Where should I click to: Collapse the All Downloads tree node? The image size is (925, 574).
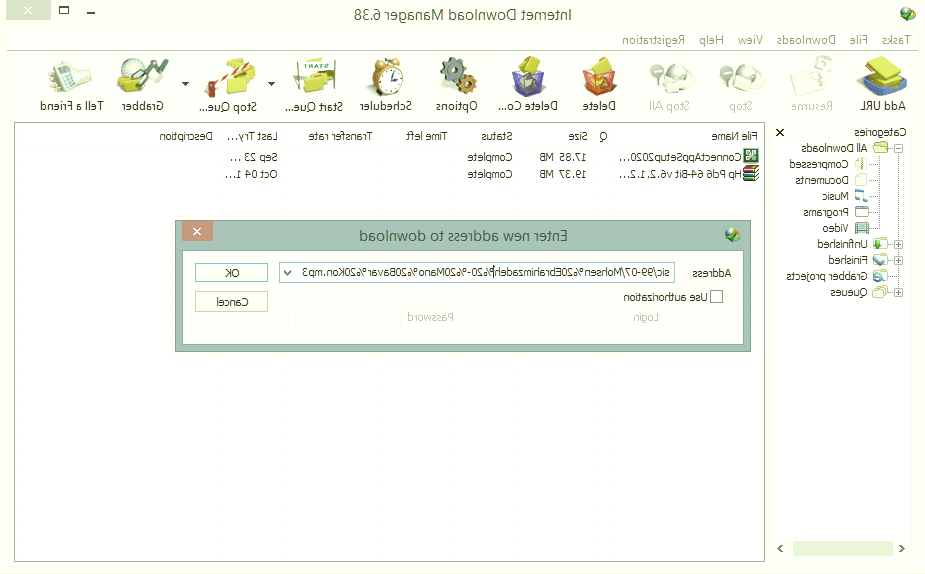click(898, 148)
